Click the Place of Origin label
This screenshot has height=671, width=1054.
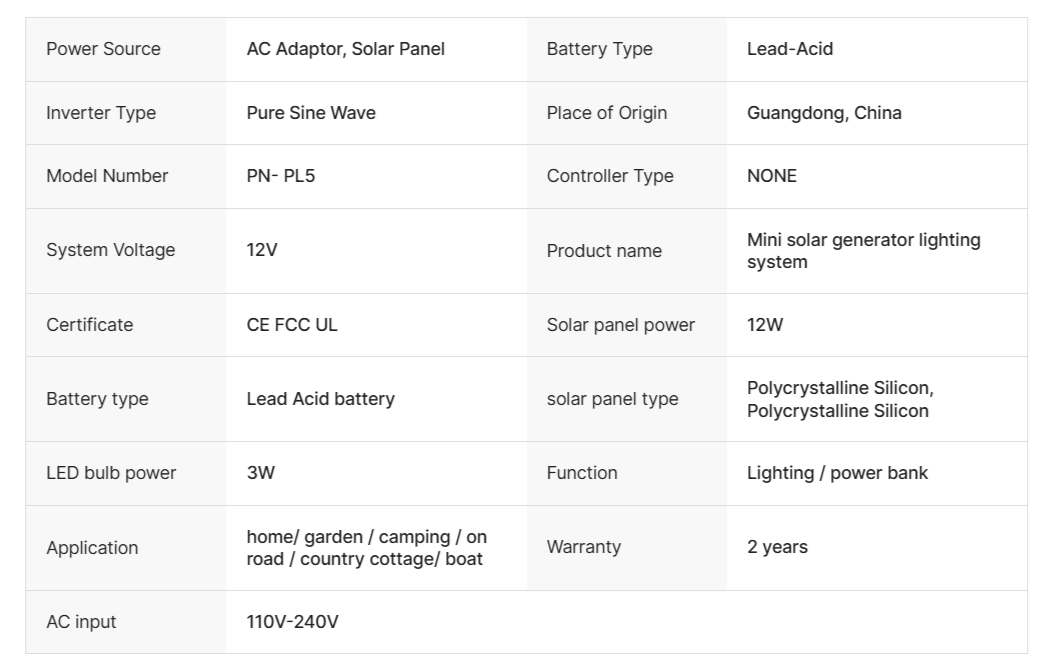(606, 113)
